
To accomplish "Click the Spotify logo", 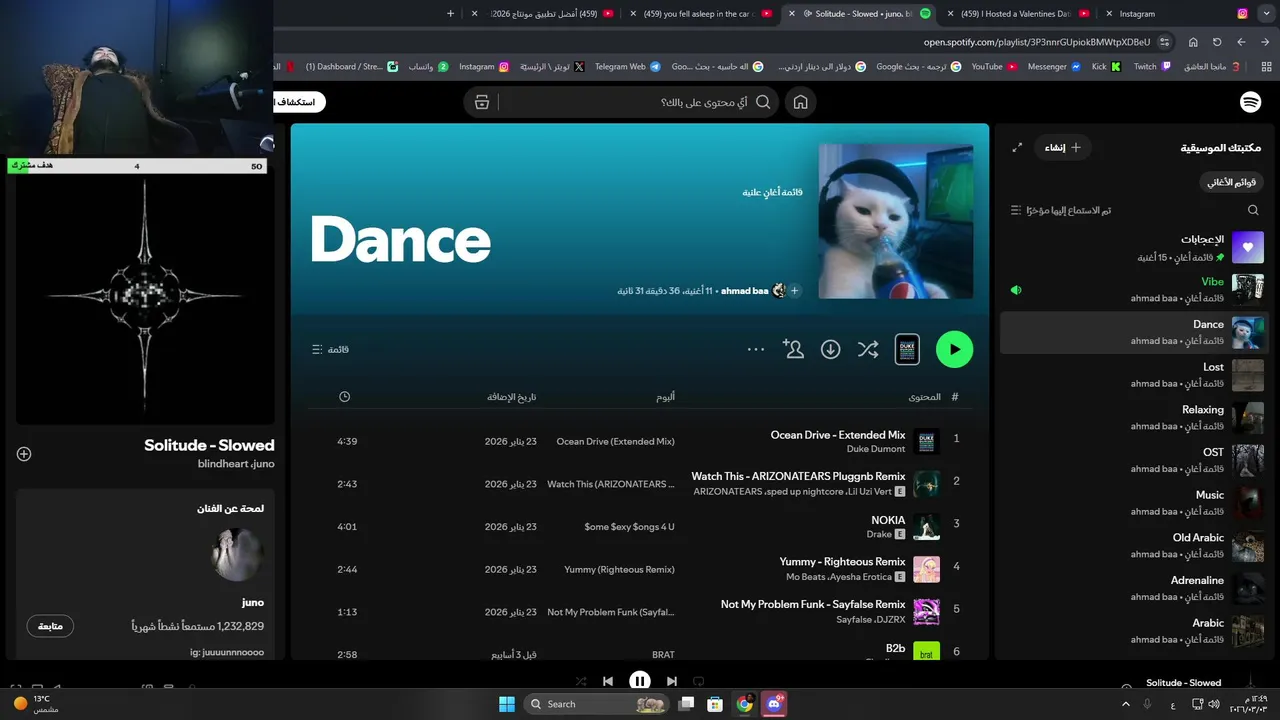I will pyautogui.click(x=1250, y=102).
